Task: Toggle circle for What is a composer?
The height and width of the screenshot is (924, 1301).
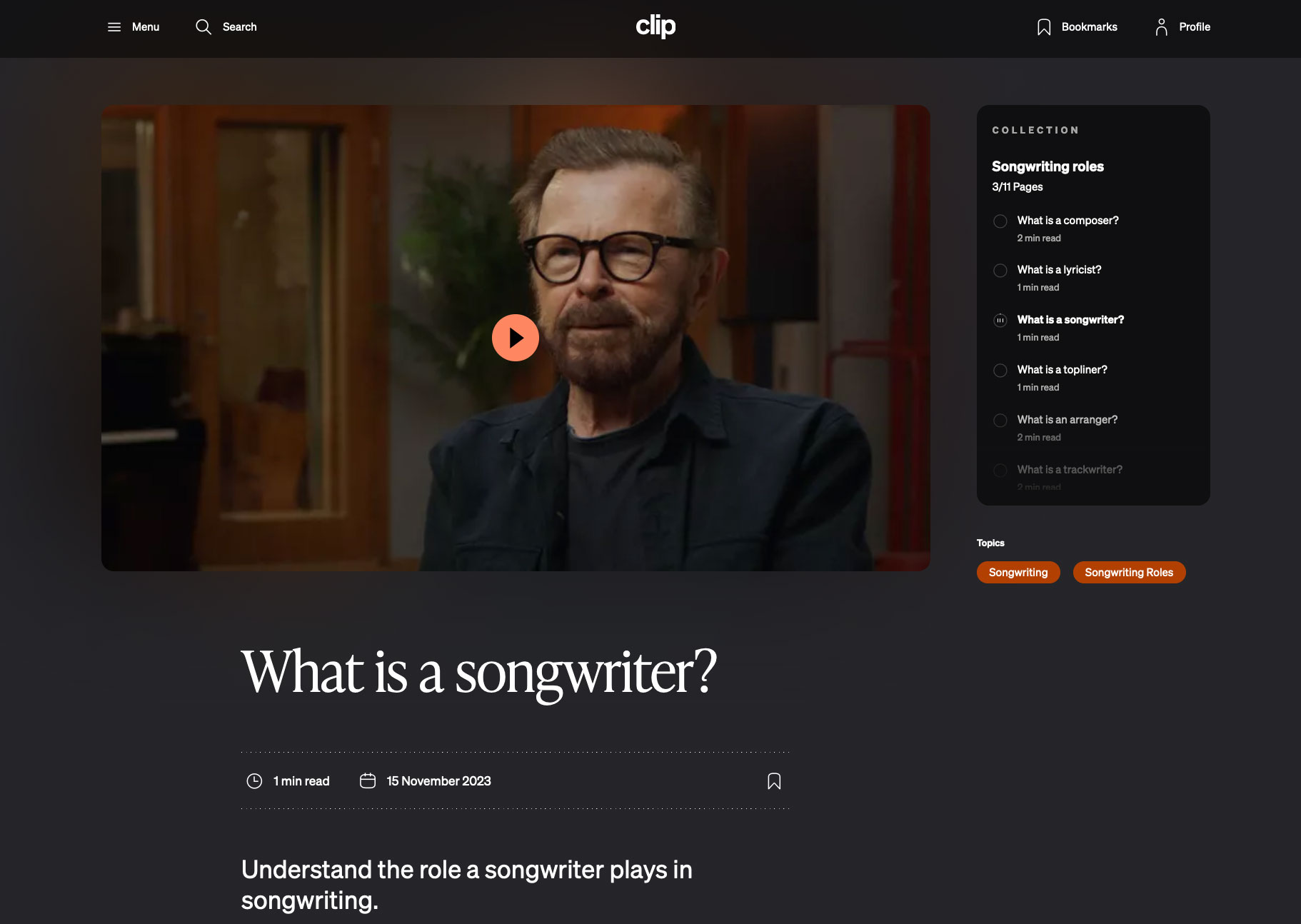Action: coord(1000,221)
